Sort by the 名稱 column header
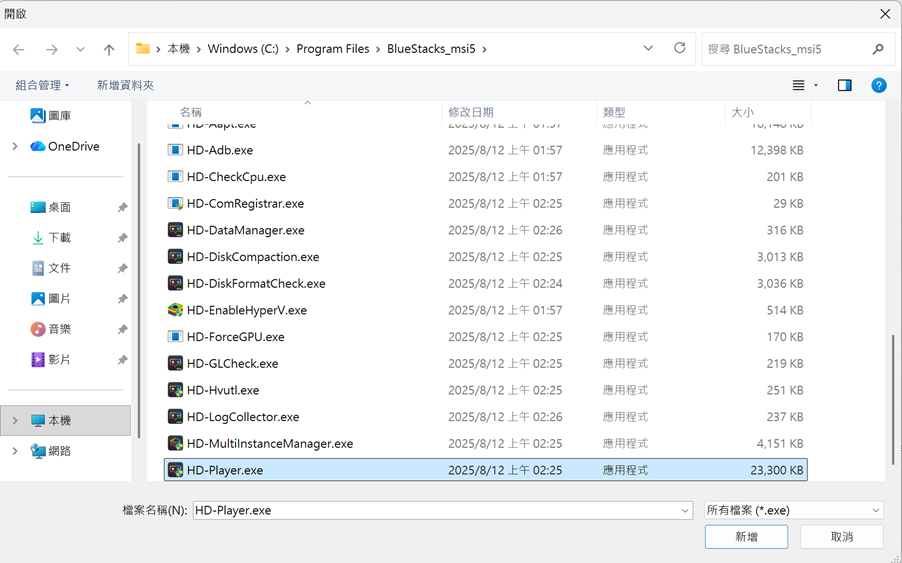 190,112
